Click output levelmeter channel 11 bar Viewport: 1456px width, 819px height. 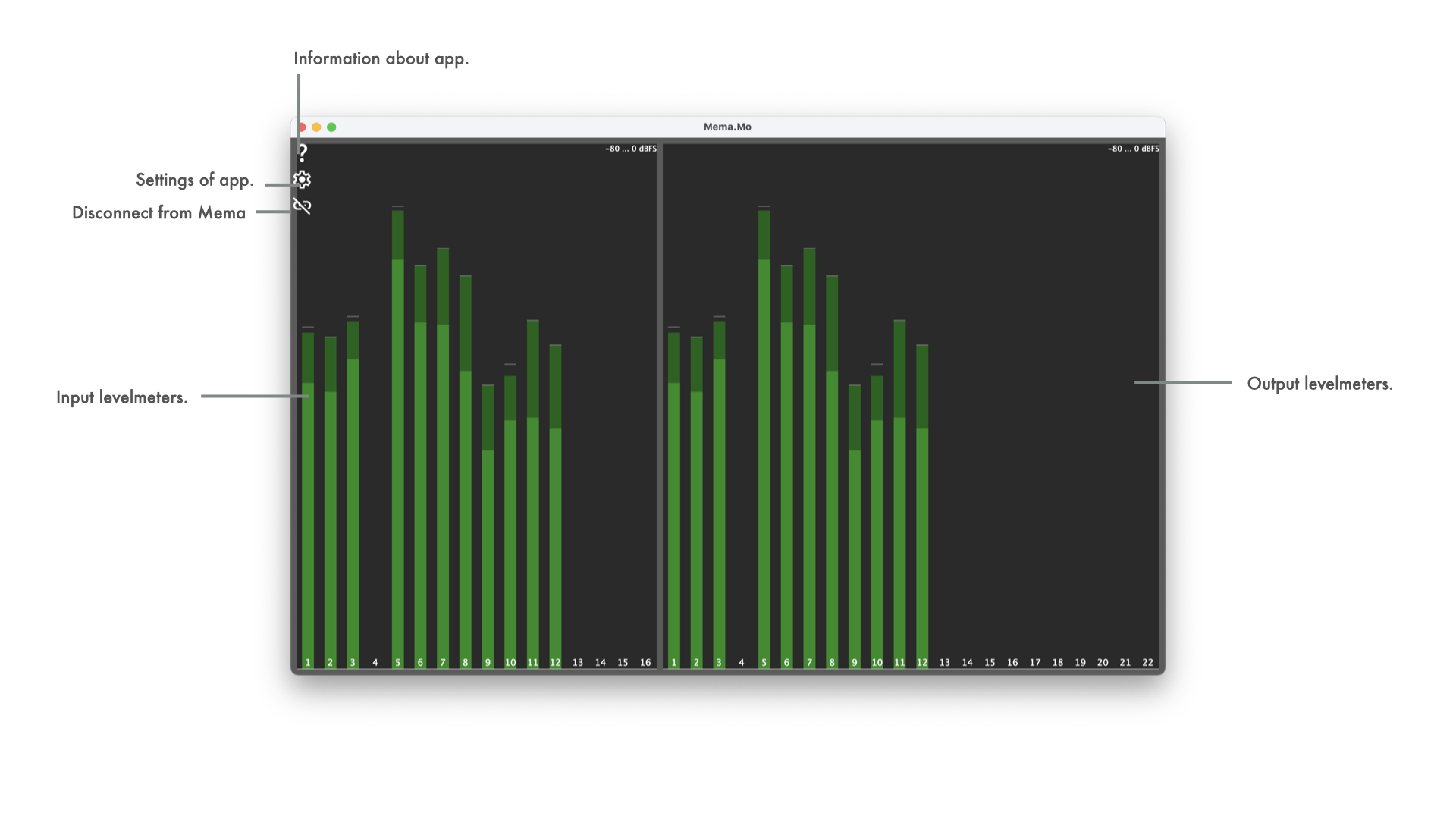(899, 531)
